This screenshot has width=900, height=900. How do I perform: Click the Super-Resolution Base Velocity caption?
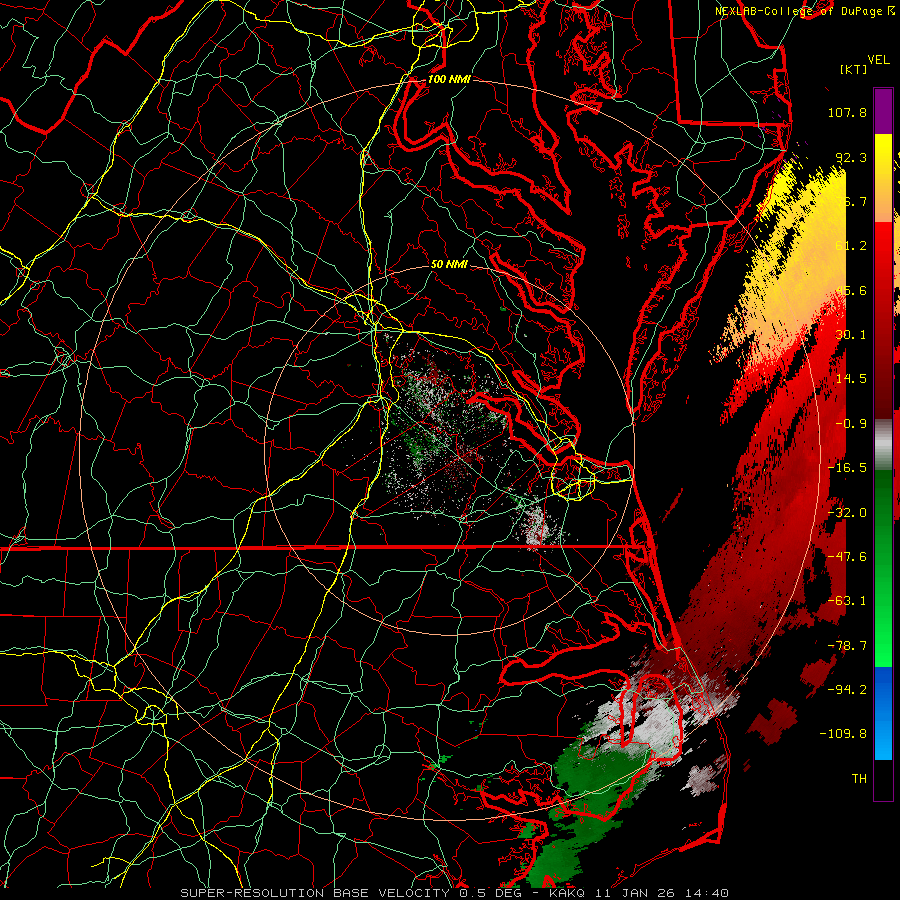[455, 893]
